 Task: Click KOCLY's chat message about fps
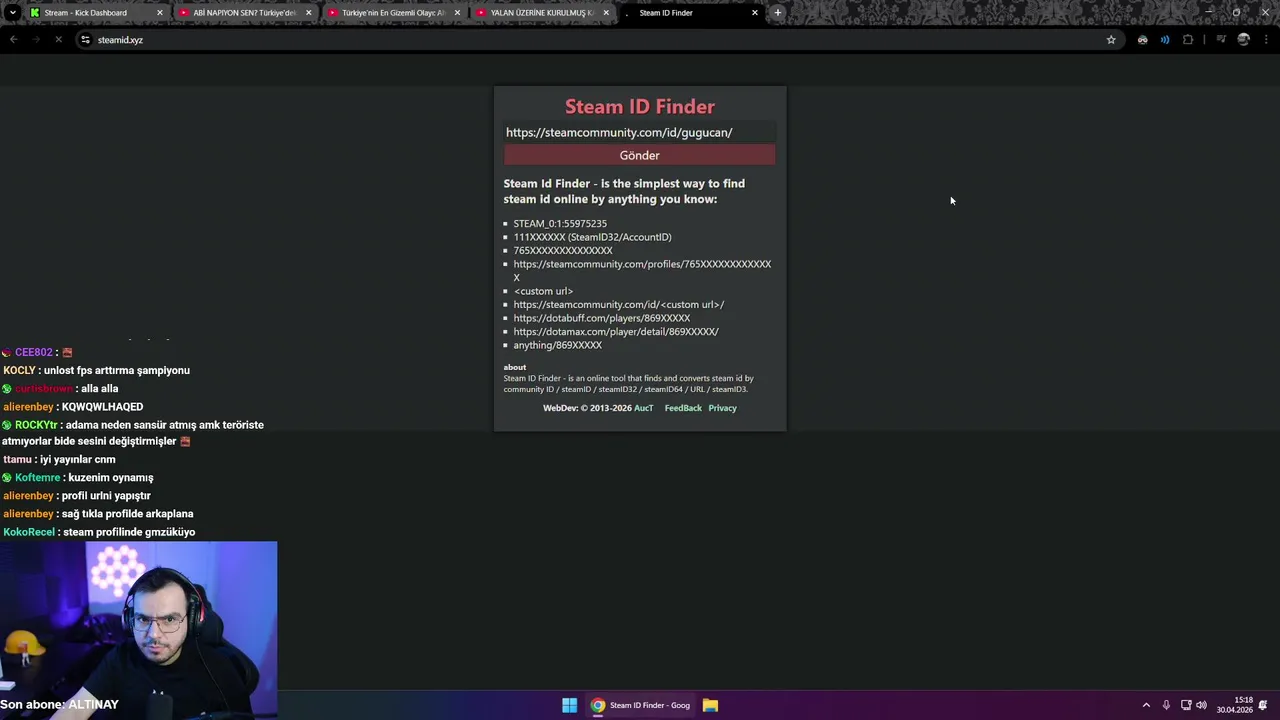pyautogui.click(x=96, y=370)
